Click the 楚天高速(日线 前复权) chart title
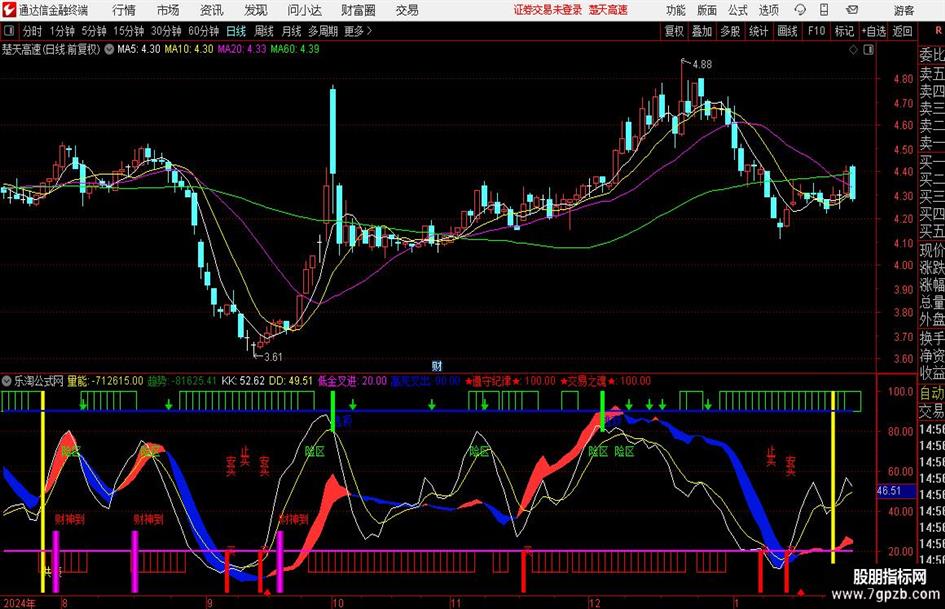The width and height of the screenshot is (945, 609). click(51, 49)
